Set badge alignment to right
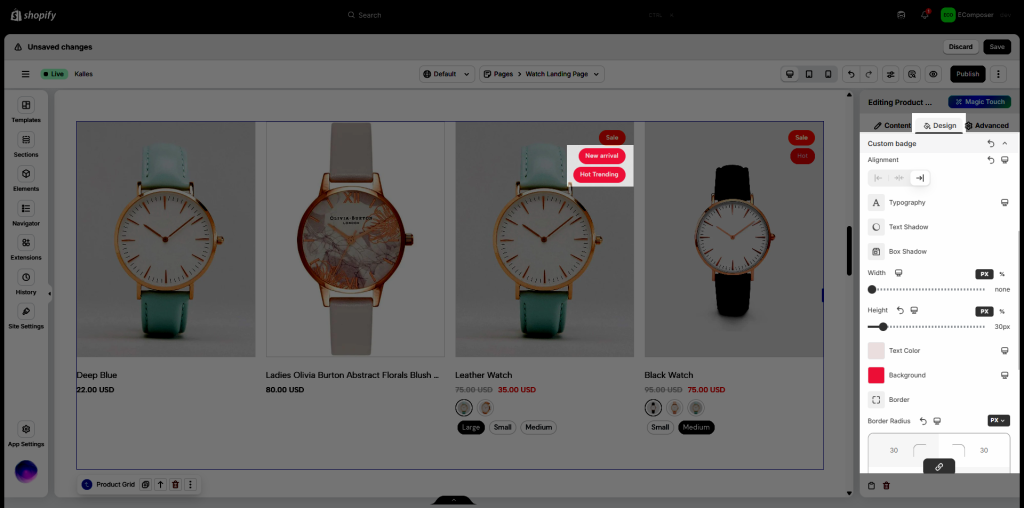This screenshot has width=1024, height=508. pyautogui.click(x=920, y=178)
